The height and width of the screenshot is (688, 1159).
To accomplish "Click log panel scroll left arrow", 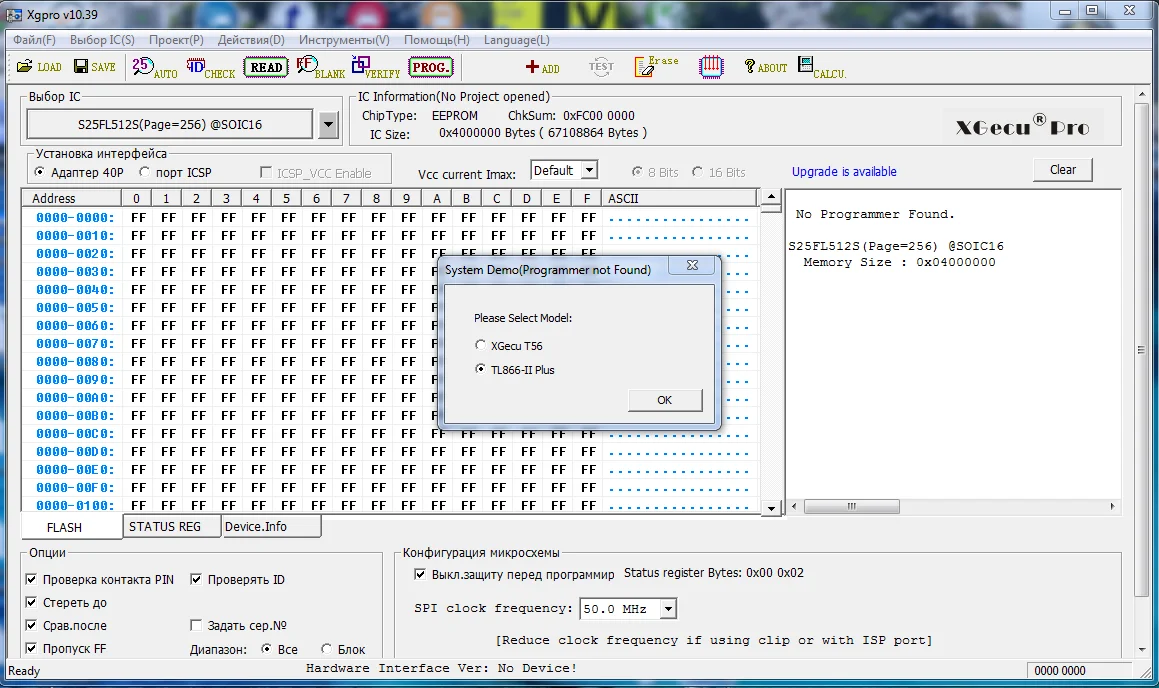I will (794, 506).
